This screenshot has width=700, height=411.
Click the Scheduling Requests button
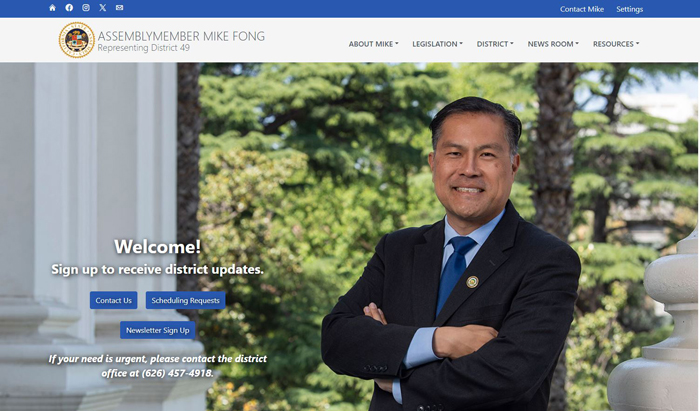[x=185, y=300]
